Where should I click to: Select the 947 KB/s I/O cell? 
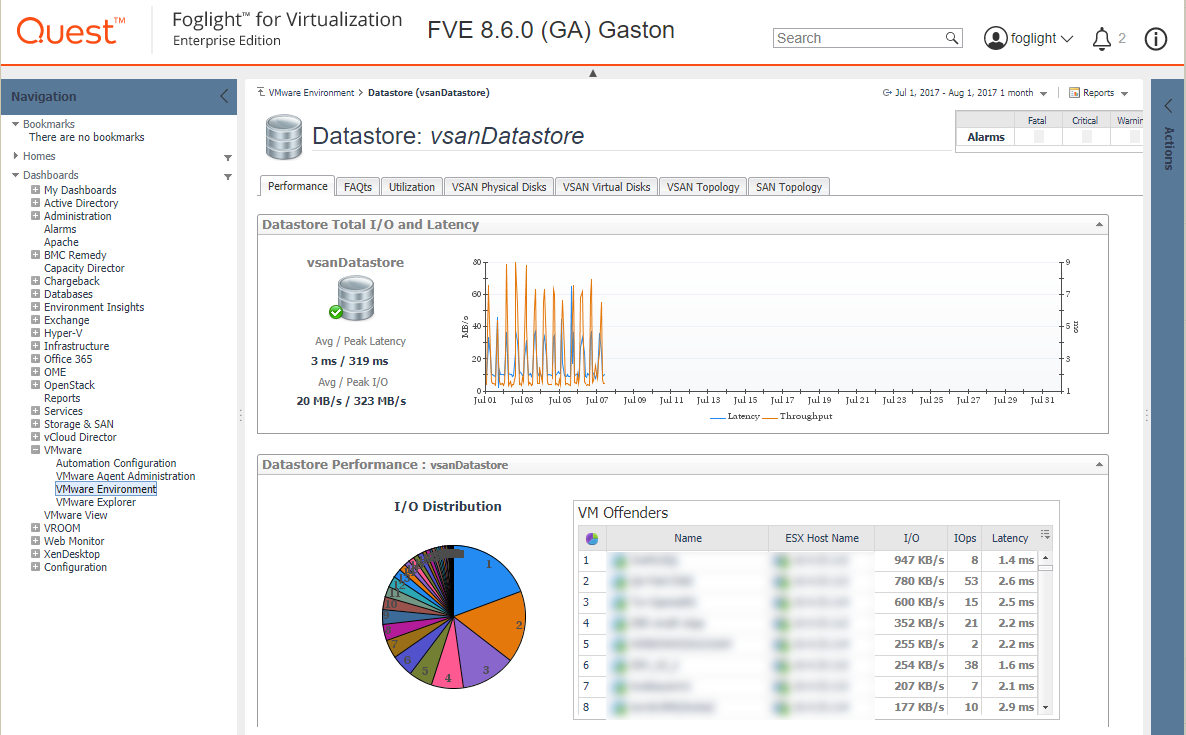[x=911, y=560]
